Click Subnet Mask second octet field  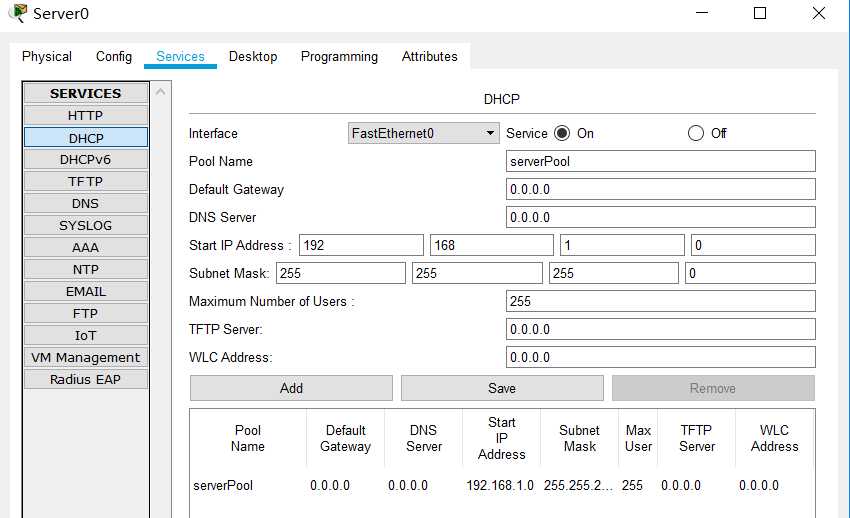click(477, 273)
